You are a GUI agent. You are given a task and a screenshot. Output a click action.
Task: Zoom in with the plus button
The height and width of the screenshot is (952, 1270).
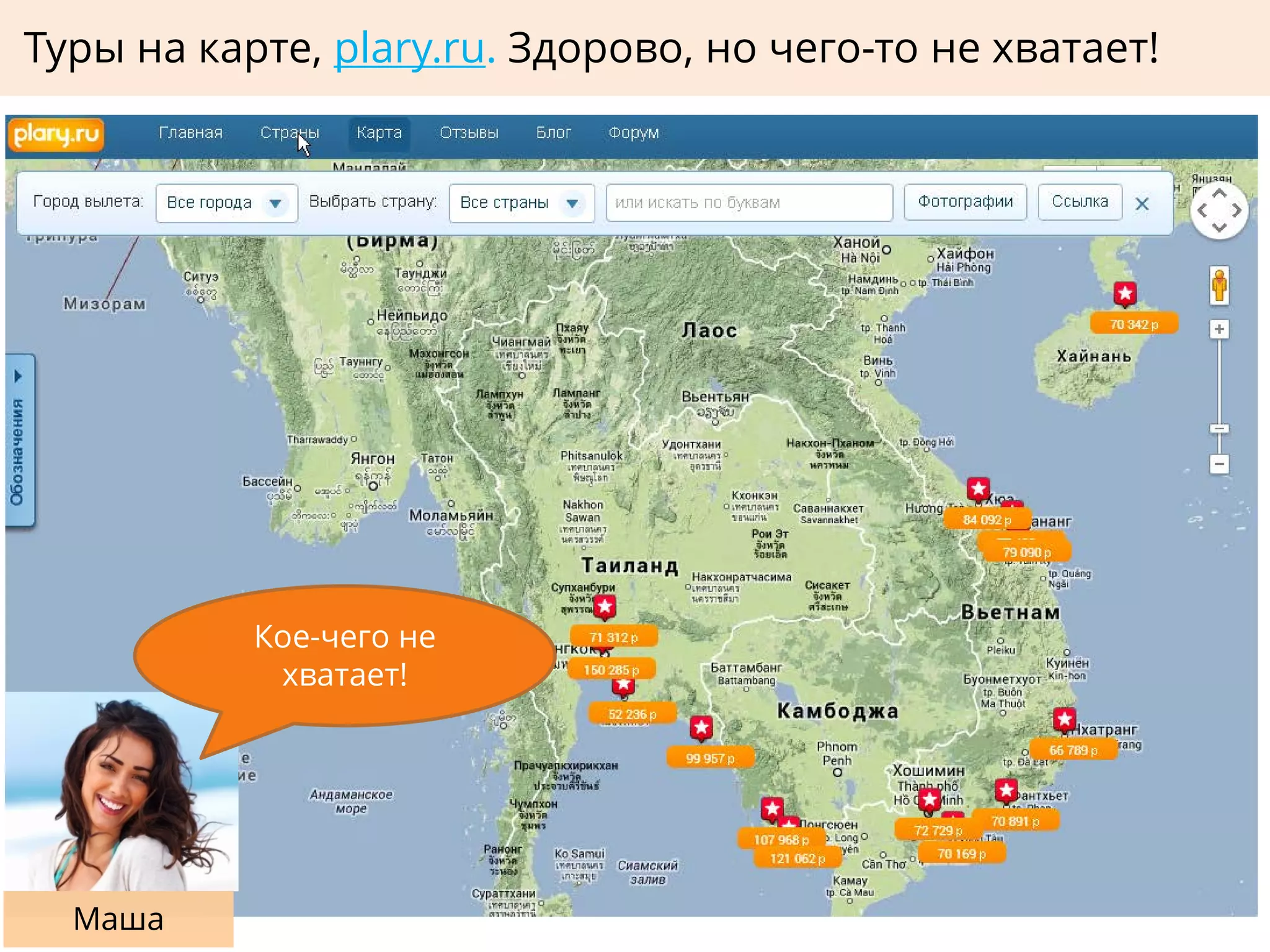click(1219, 329)
